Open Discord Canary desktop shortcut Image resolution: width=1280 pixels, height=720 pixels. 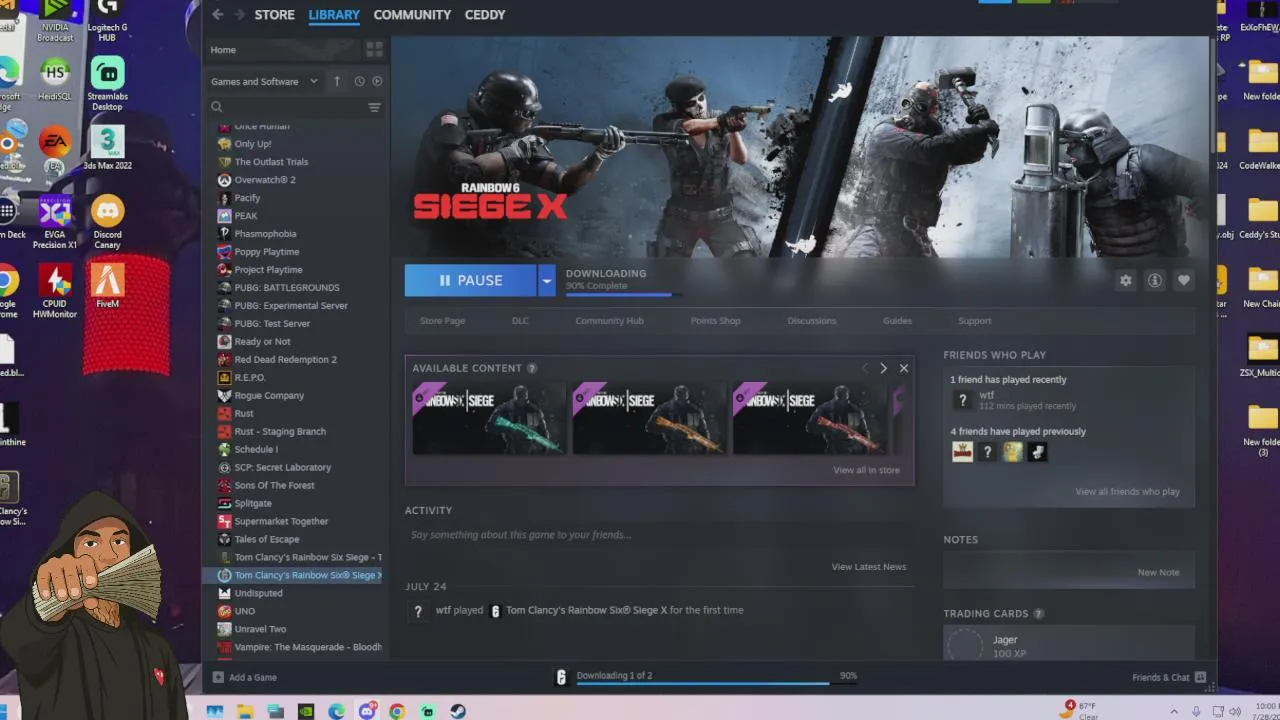click(x=107, y=222)
